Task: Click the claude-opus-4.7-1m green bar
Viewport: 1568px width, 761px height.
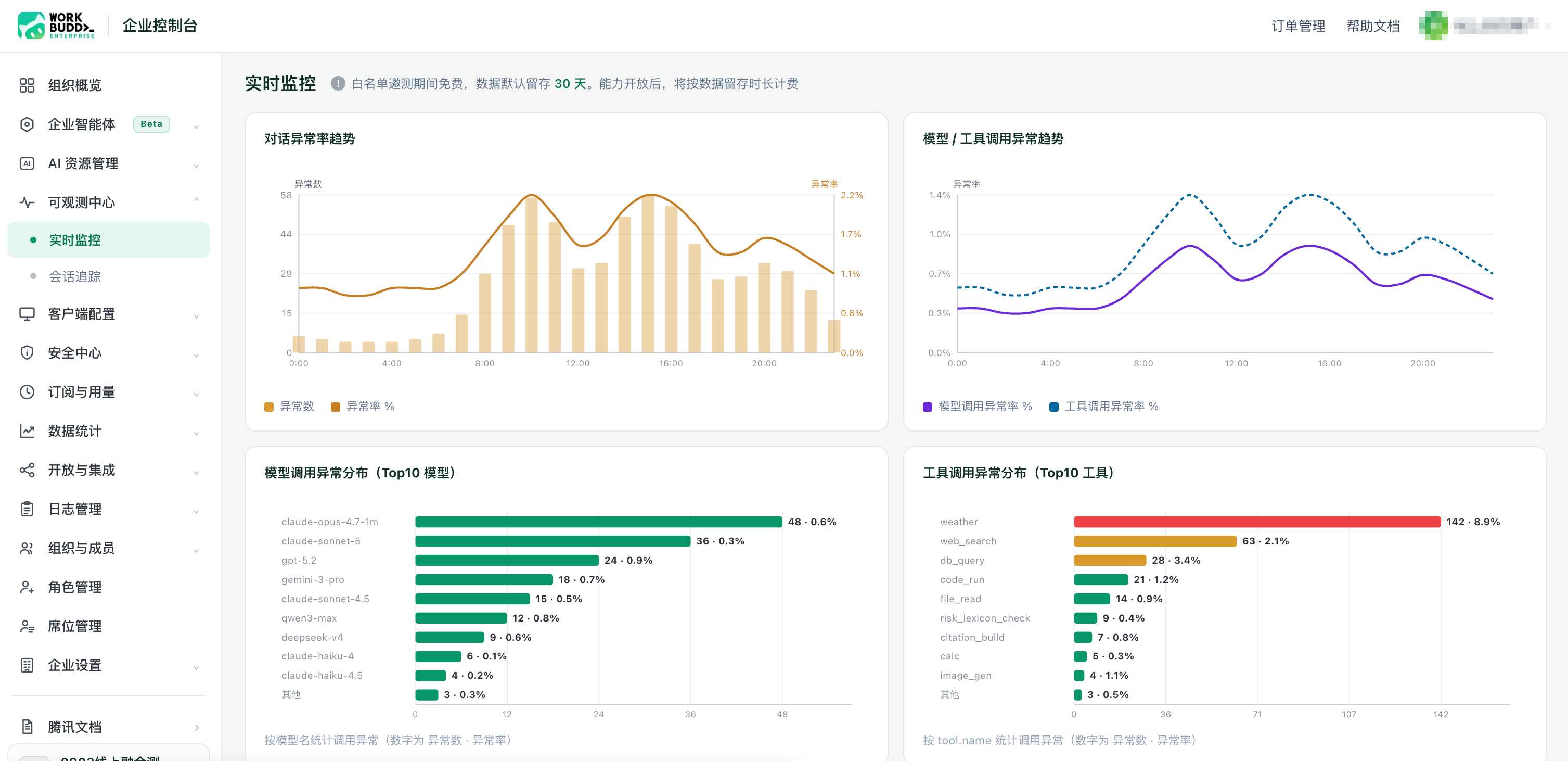Action: pos(598,522)
